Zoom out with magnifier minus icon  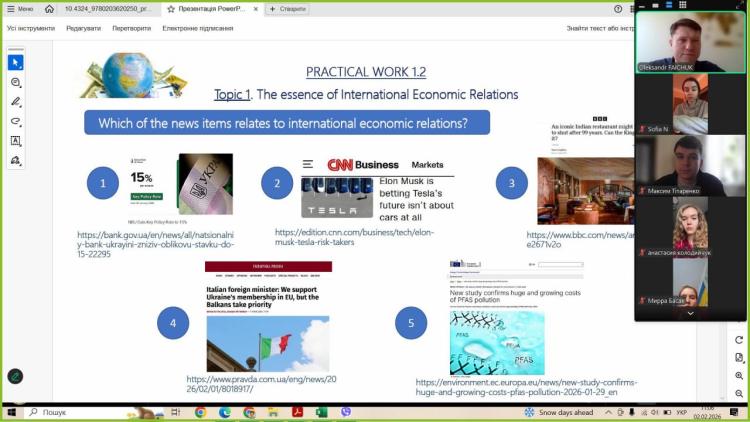click(739, 393)
